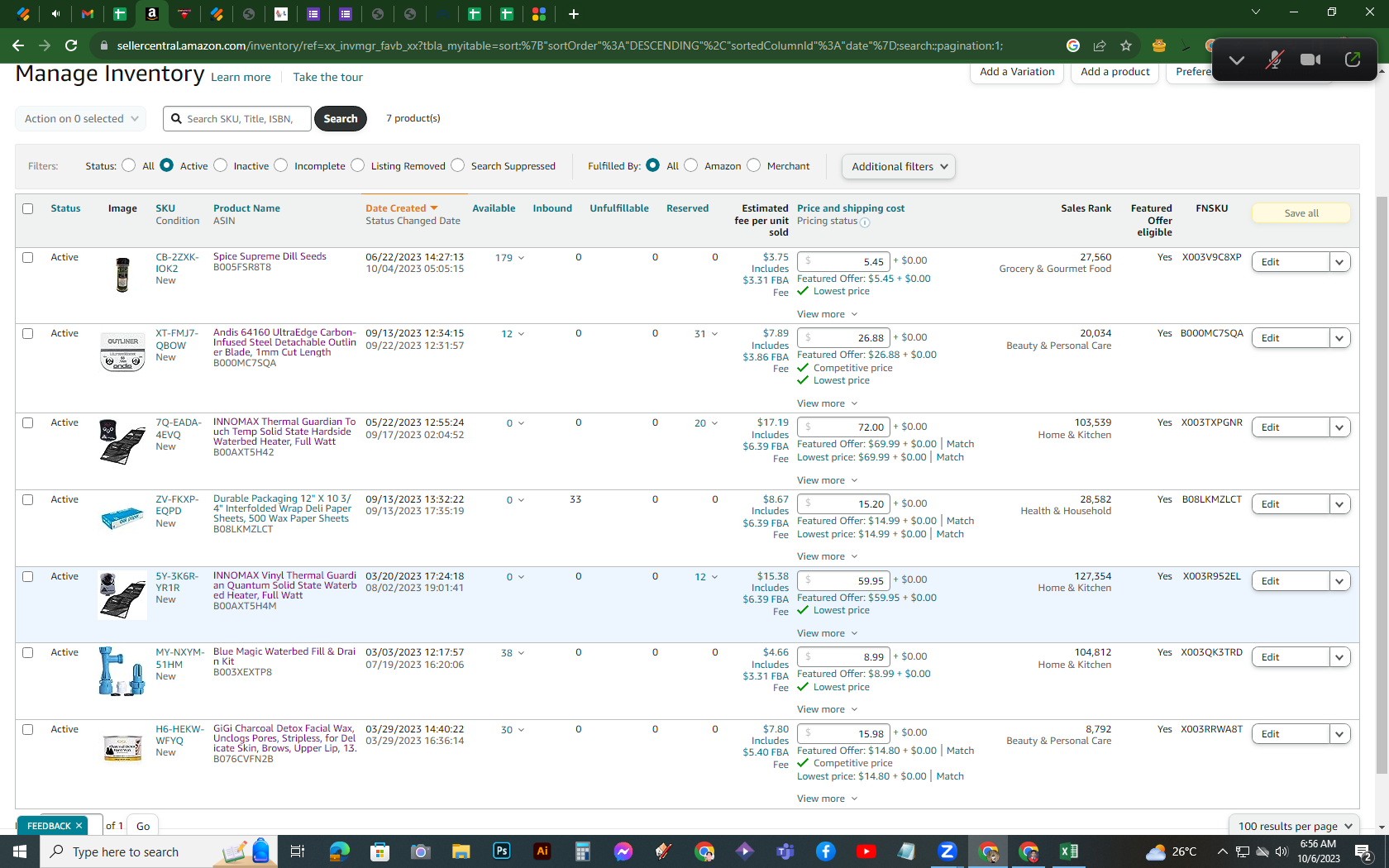Click the magnifier icon in SKU search box

click(176, 118)
